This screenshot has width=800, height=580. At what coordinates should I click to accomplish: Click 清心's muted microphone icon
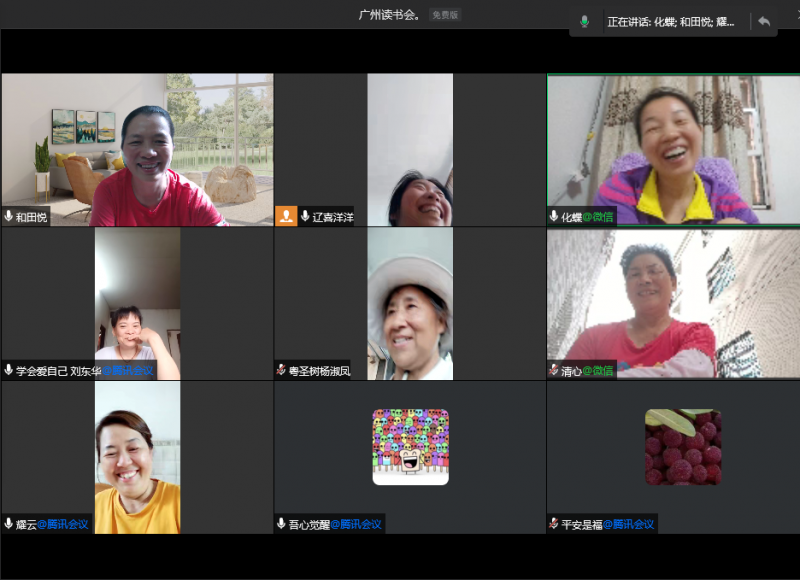click(554, 370)
